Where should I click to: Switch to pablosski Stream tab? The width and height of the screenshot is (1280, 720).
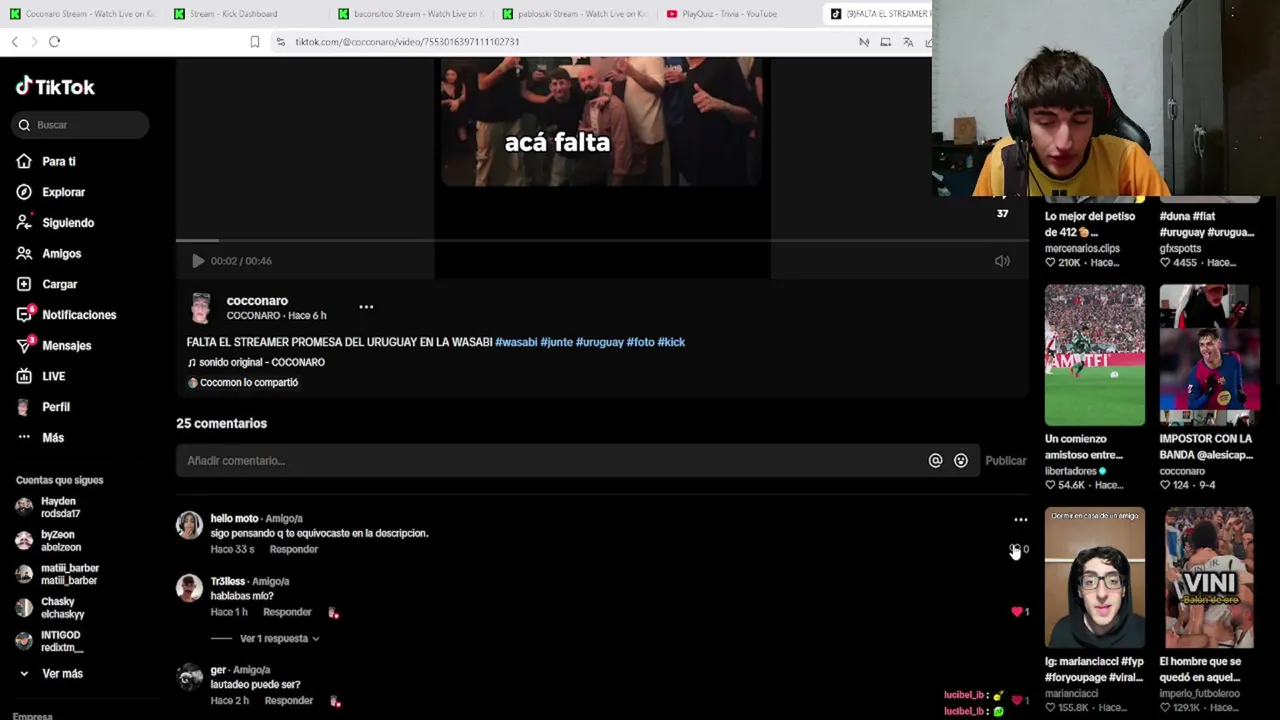tap(575, 14)
